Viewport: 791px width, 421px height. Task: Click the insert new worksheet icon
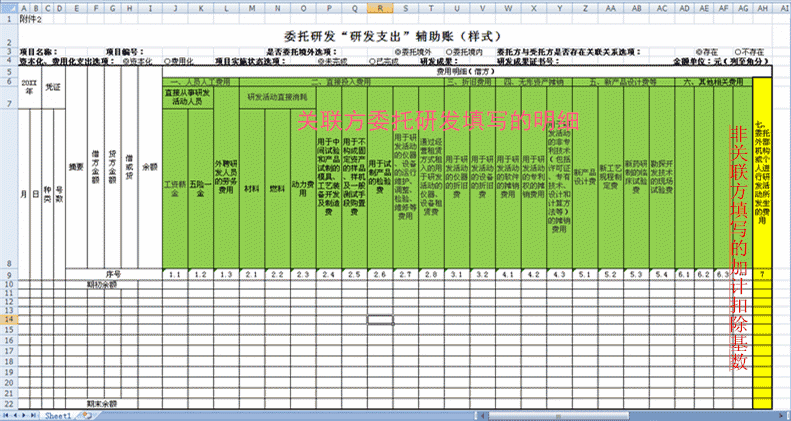pyautogui.click(x=87, y=414)
